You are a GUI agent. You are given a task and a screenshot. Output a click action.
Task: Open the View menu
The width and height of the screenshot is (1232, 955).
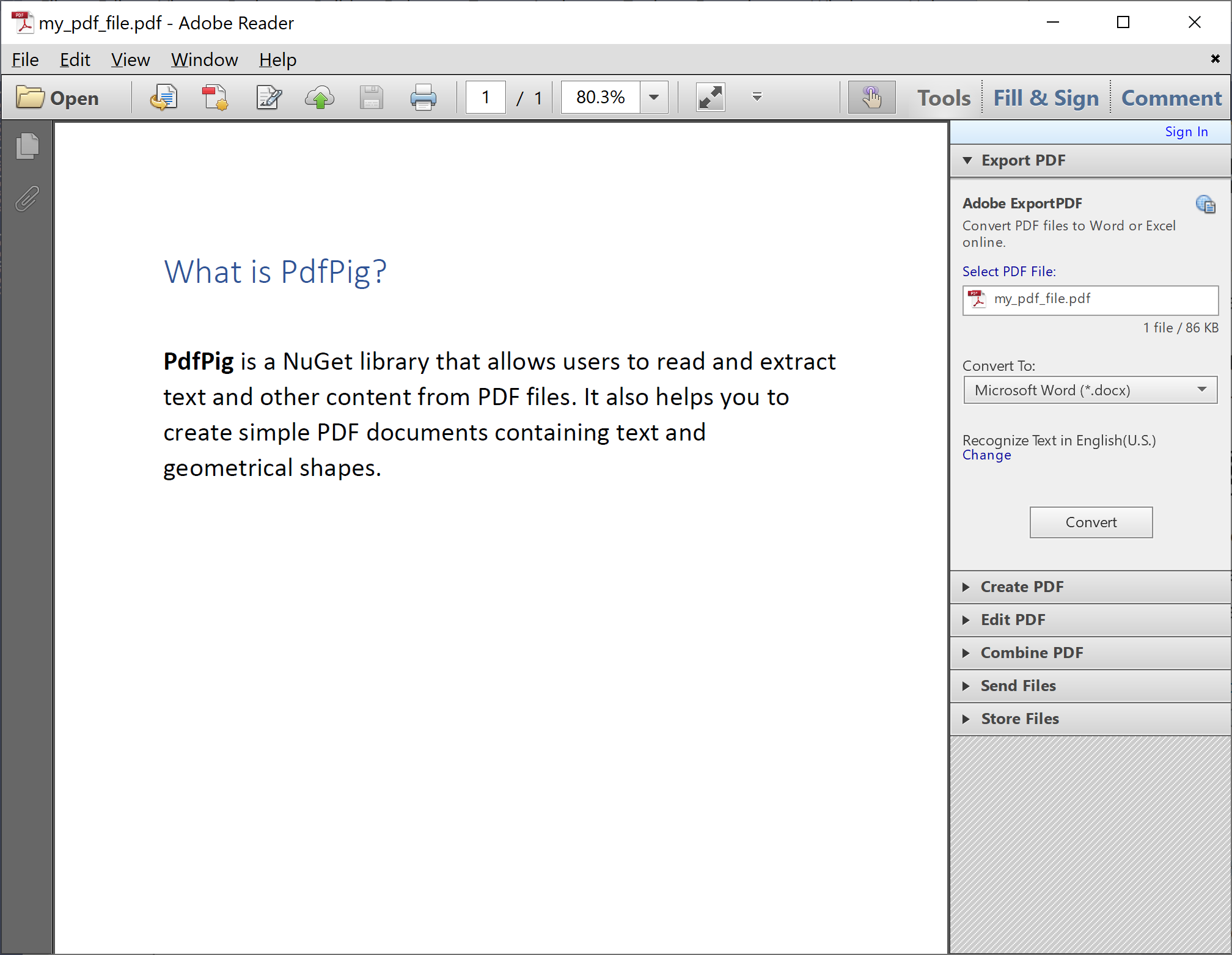pyautogui.click(x=130, y=60)
